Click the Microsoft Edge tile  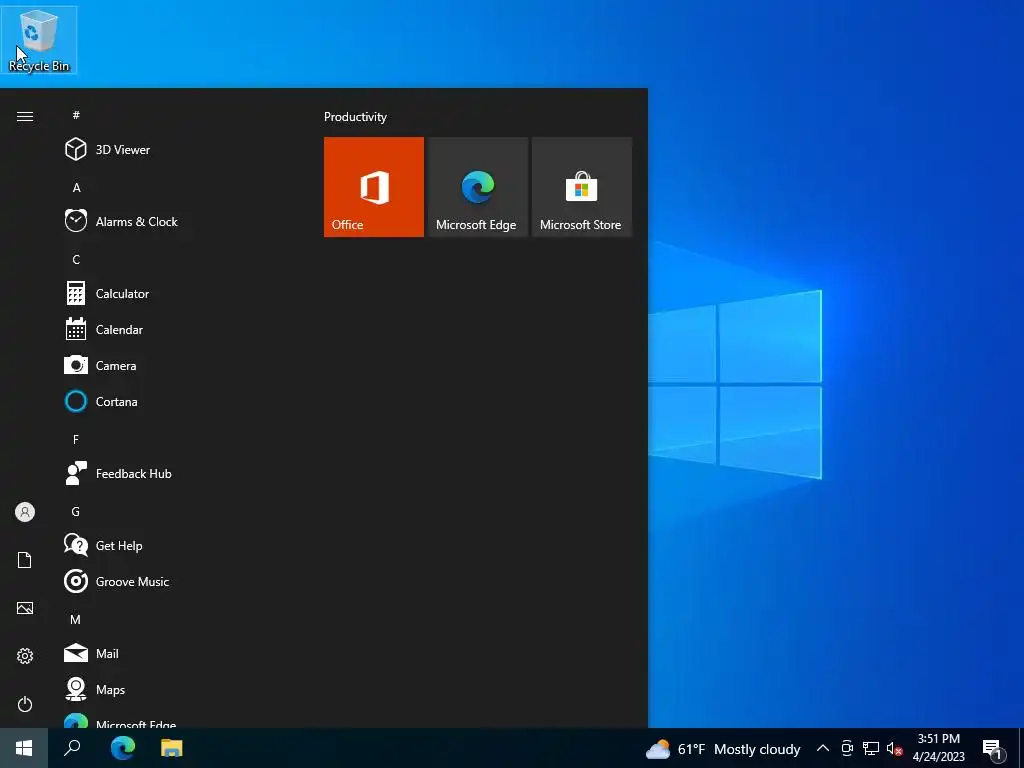(x=477, y=187)
